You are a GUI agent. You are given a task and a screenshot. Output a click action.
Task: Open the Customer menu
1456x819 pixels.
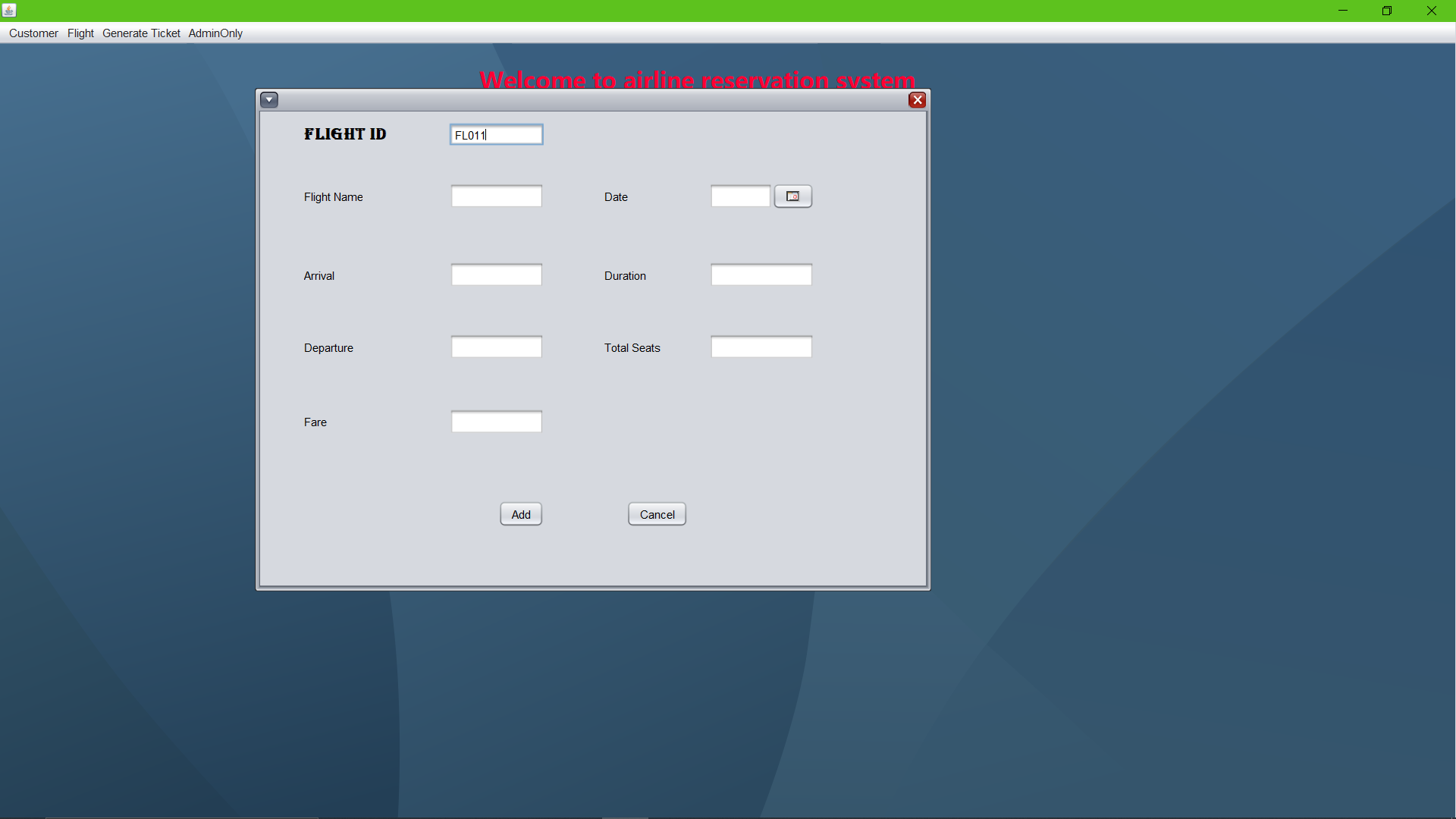[x=33, y=33]
